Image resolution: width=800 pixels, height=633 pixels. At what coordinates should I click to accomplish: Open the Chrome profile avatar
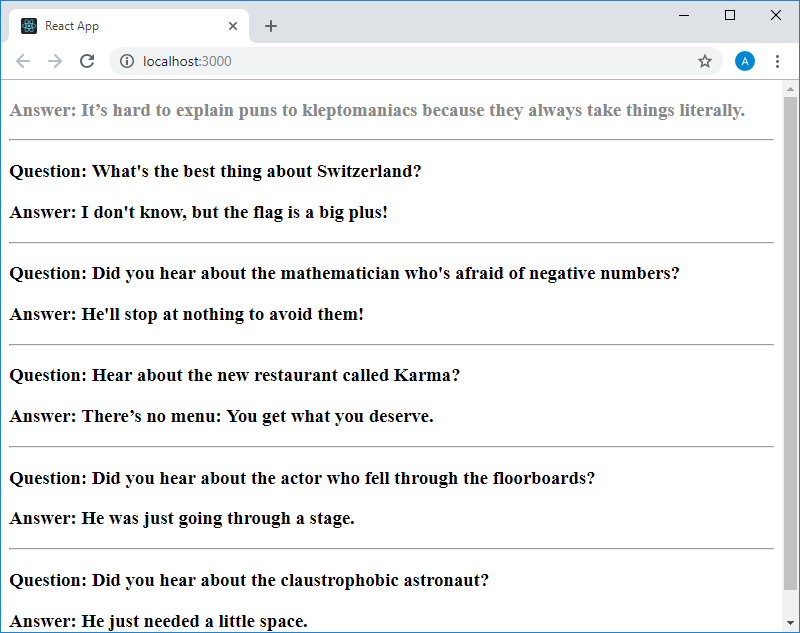point(745,61)
